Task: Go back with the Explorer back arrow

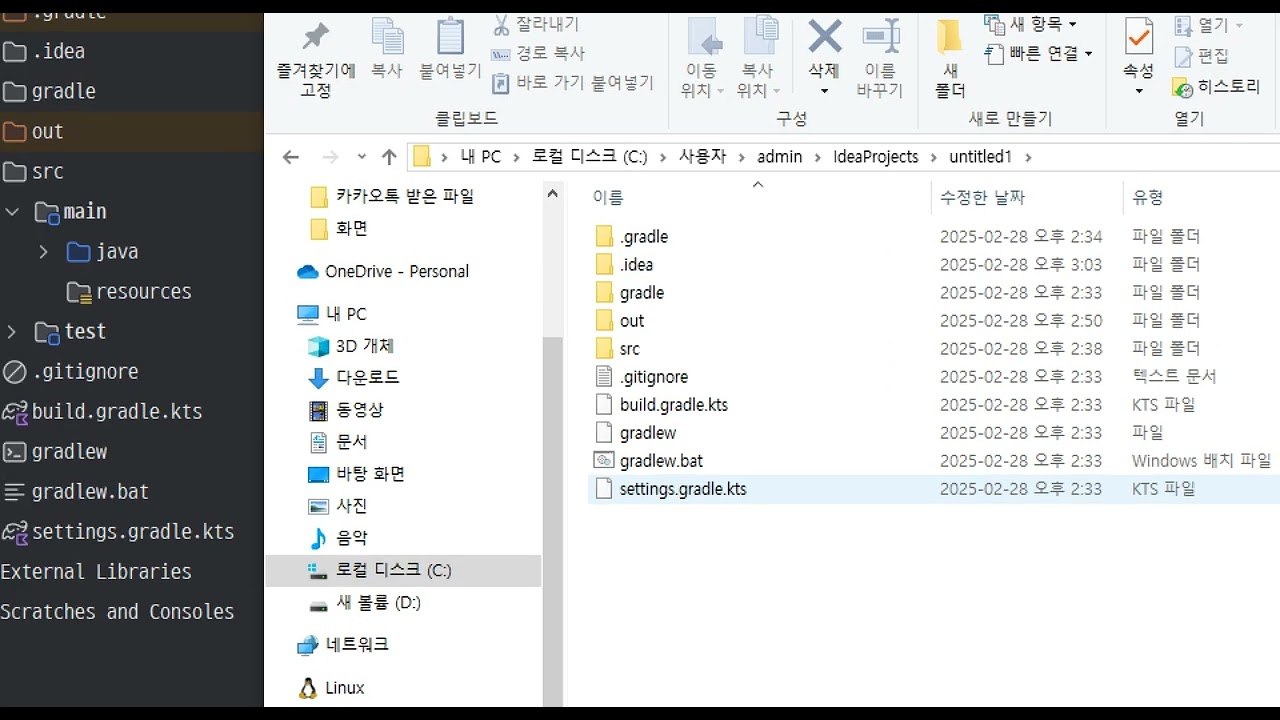Action: click(291, 157)
